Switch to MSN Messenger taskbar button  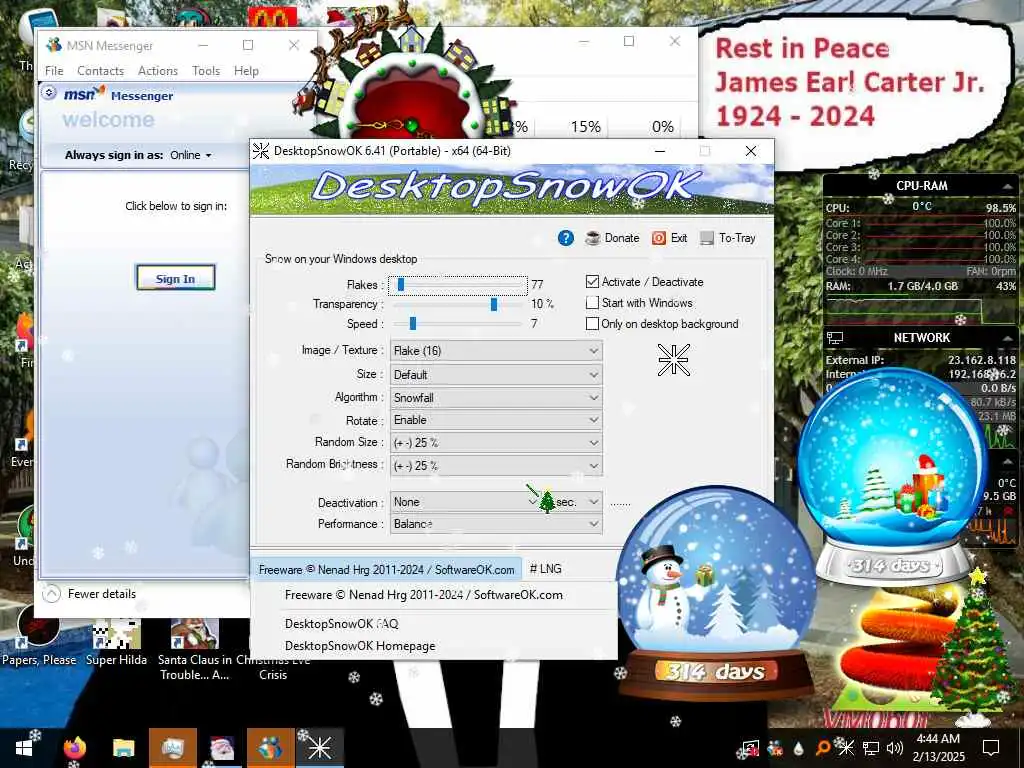point(270,748)
